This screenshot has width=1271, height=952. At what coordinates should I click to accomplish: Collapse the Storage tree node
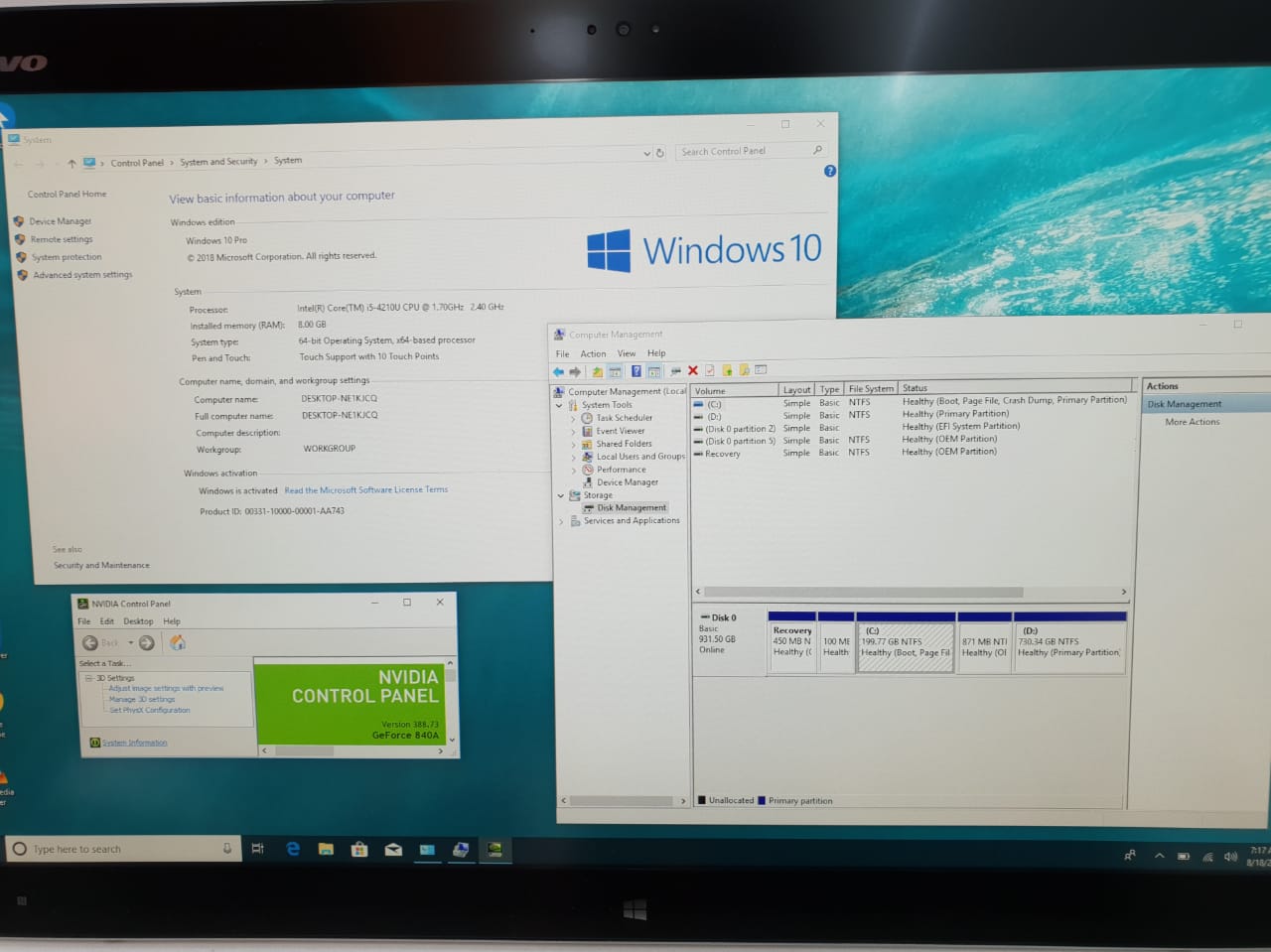(560, 495)
